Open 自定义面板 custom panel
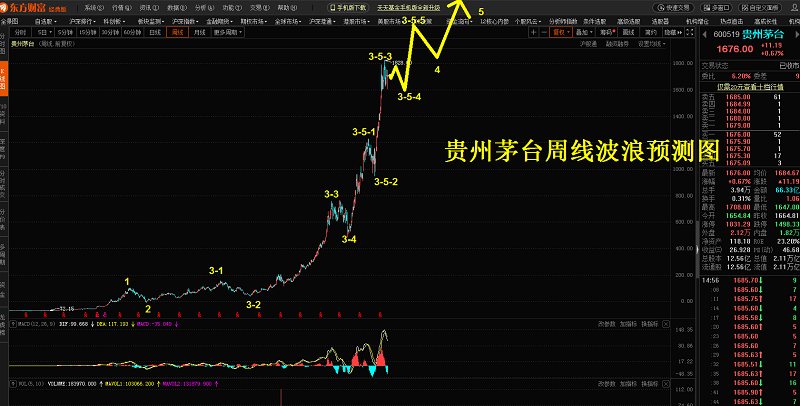This screenshot has width=800, height=406. pyautogui.click(x=760, y=8)
